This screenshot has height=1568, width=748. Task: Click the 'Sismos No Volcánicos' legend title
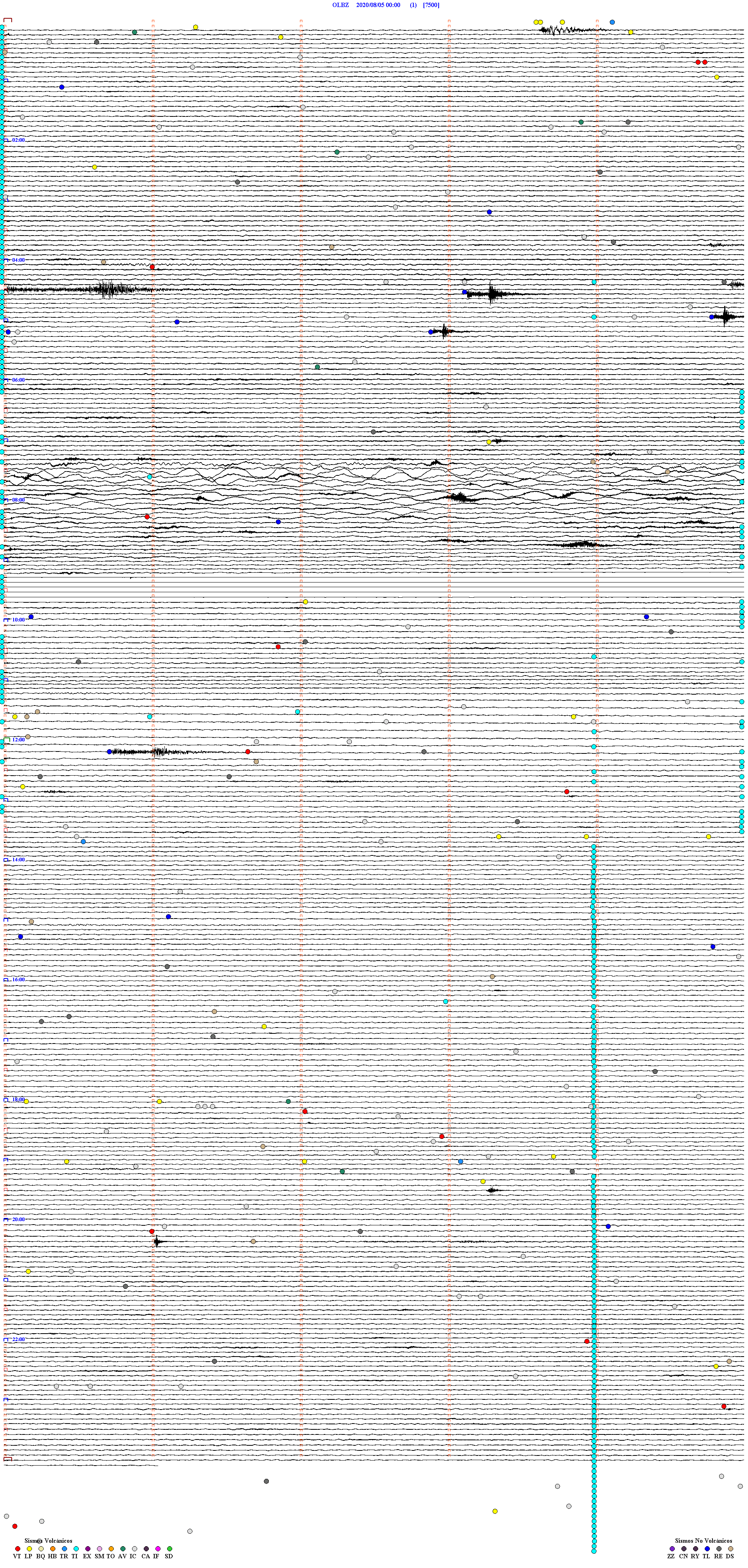point(704,1541)
